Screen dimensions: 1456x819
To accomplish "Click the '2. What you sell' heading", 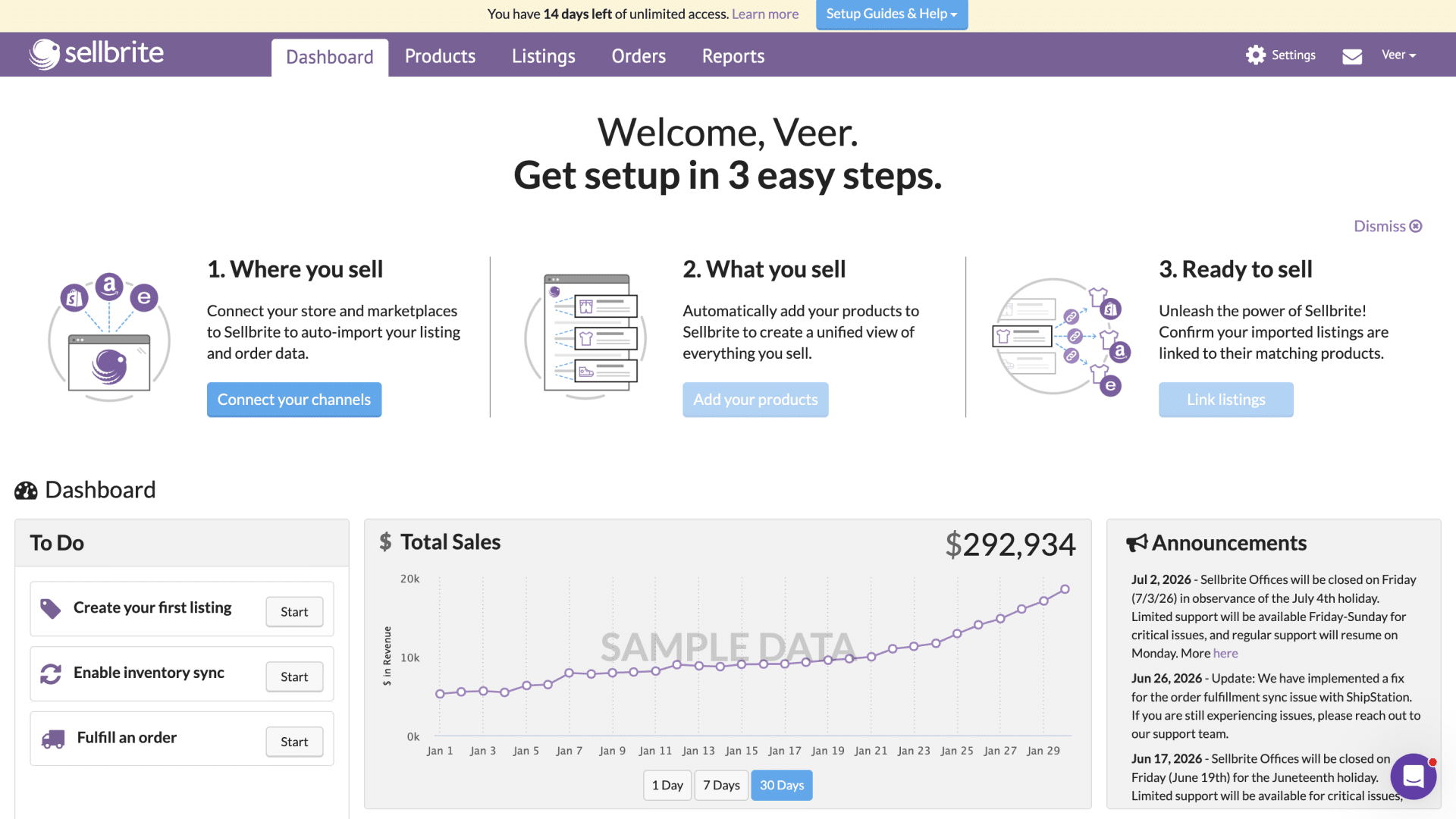I will (x=764, y=269).
